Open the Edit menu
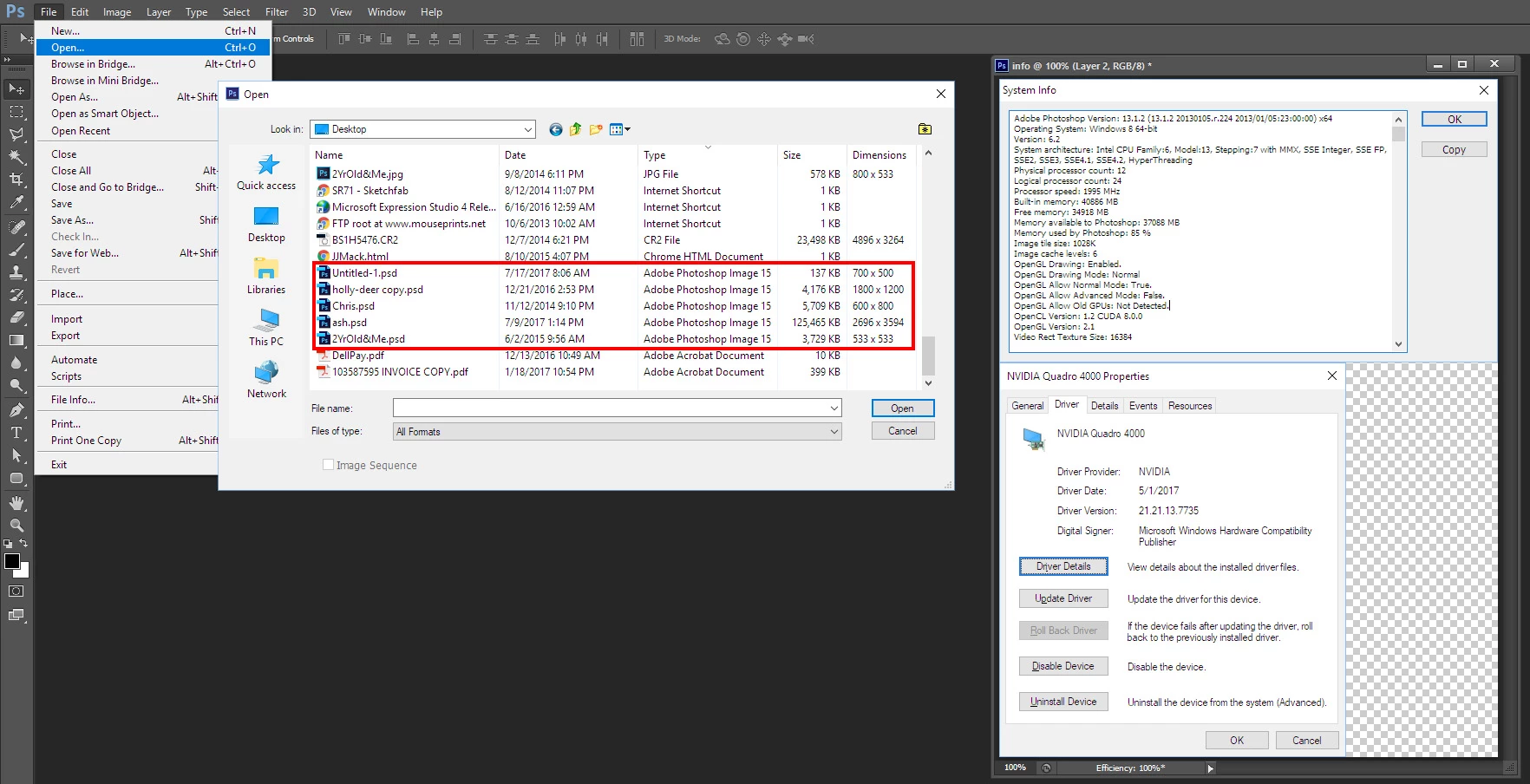This screenshot has width=1530, height=784. pyautogui.click(x=80, y=12)
